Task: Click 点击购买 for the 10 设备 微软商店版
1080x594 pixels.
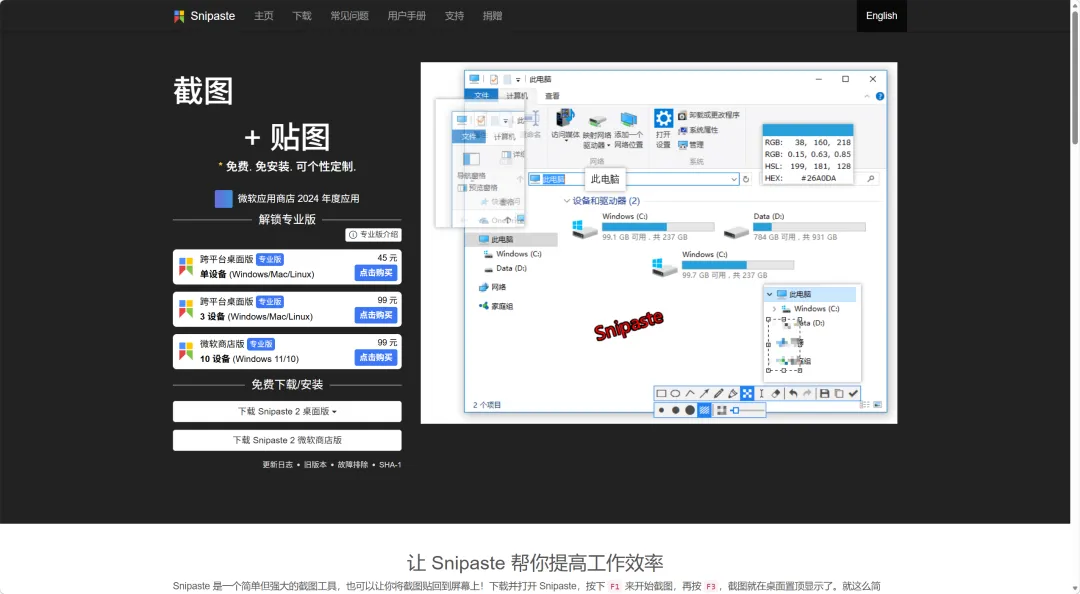Action: [x=376, y=358]
